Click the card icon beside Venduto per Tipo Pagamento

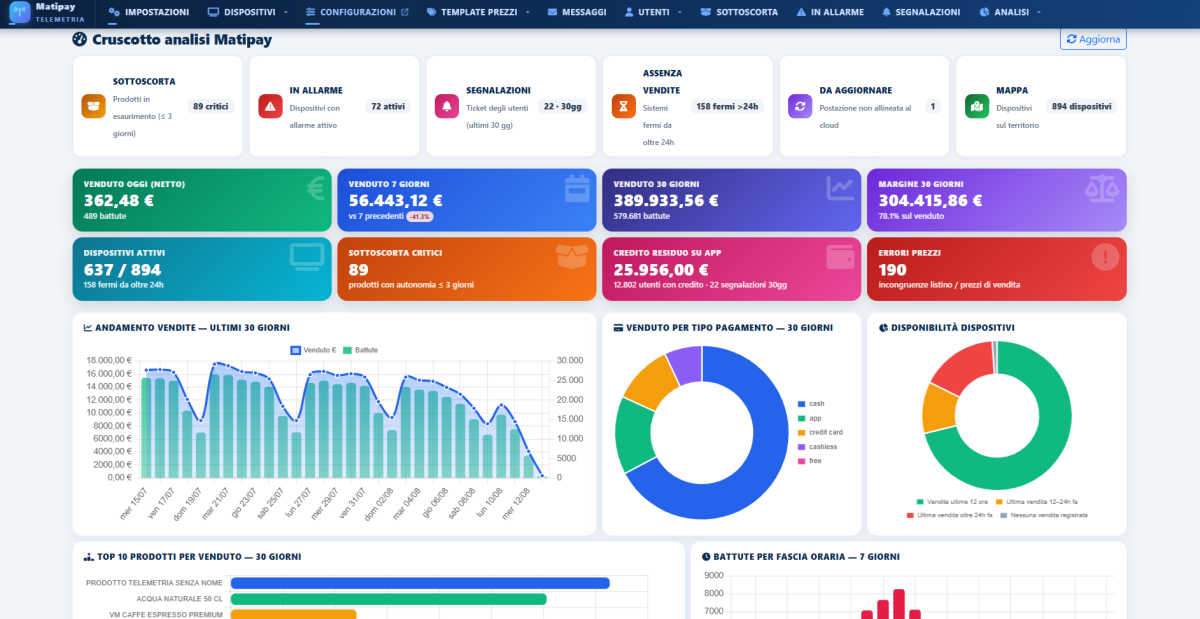618,327
